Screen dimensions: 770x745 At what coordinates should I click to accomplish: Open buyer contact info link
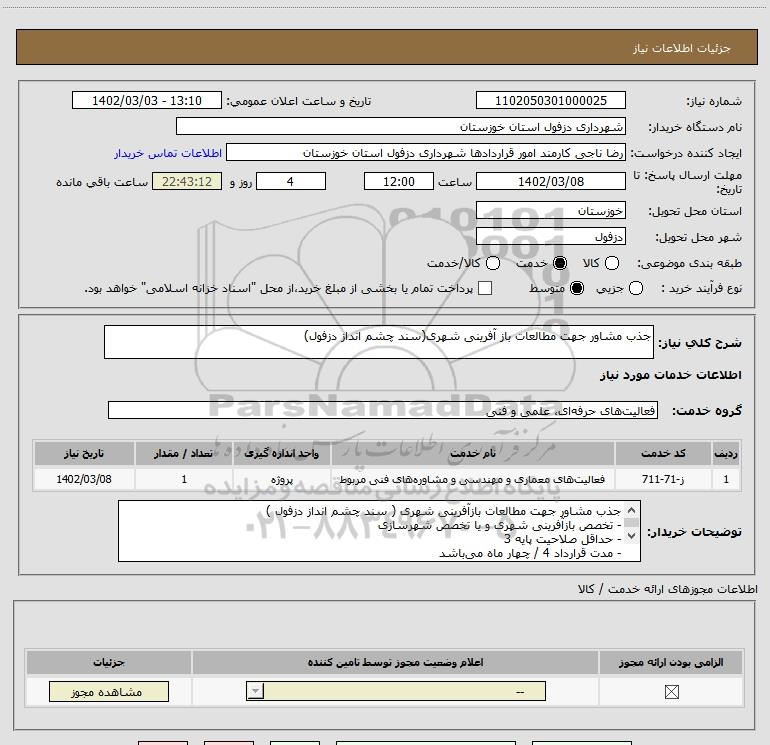pyautogui.click(x=168, y=153)
